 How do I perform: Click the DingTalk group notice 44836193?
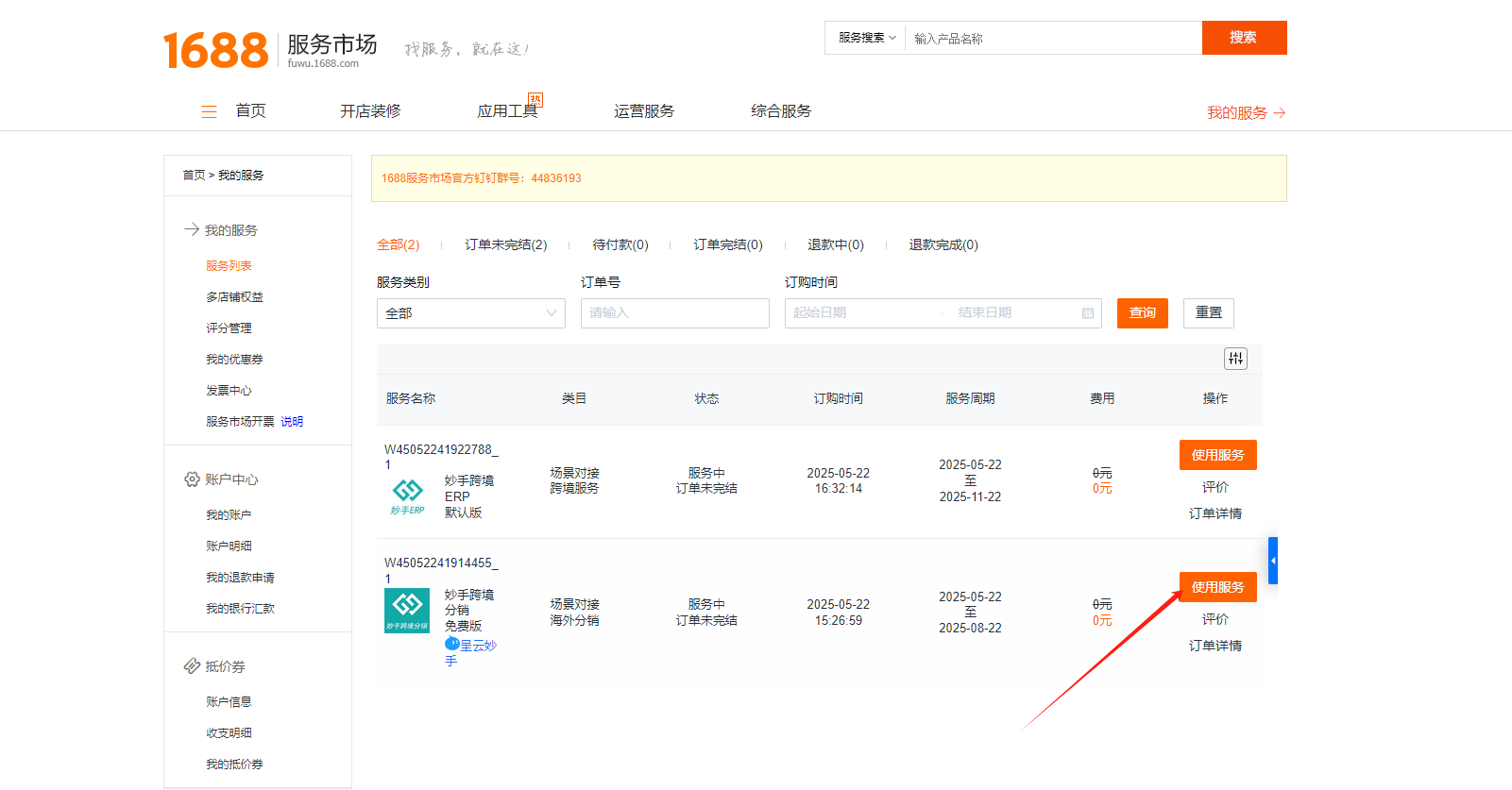click(x=482, y=178)
